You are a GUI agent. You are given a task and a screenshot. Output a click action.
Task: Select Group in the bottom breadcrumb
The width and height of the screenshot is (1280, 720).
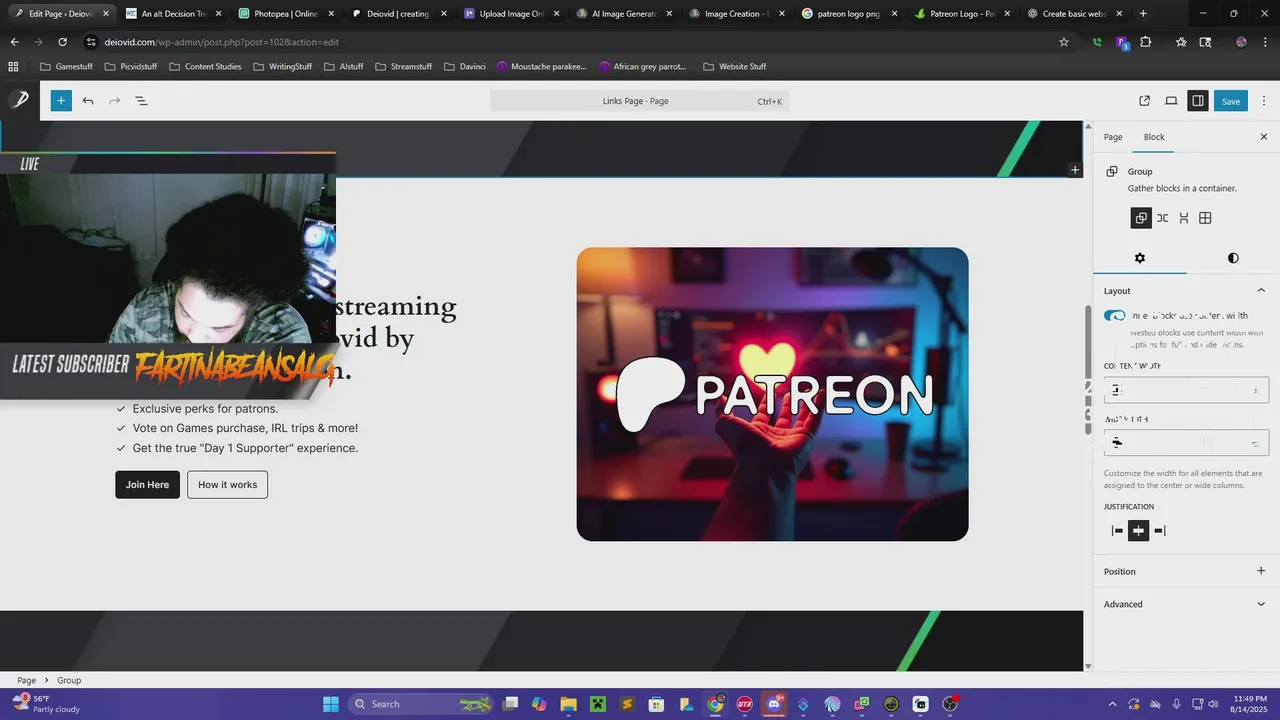click(69, 680)
